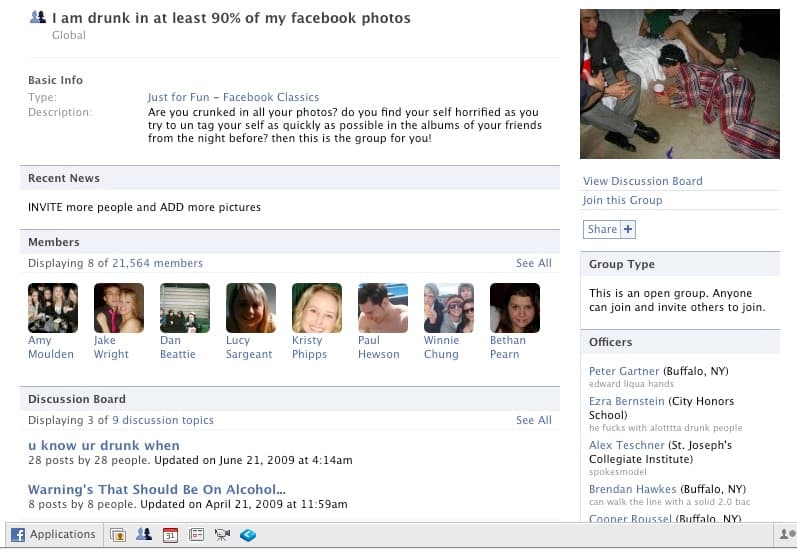Click the group title 'I am drunk in at least 90%'
The height and width of the screenshot is (549, 797).
point(231,18)
